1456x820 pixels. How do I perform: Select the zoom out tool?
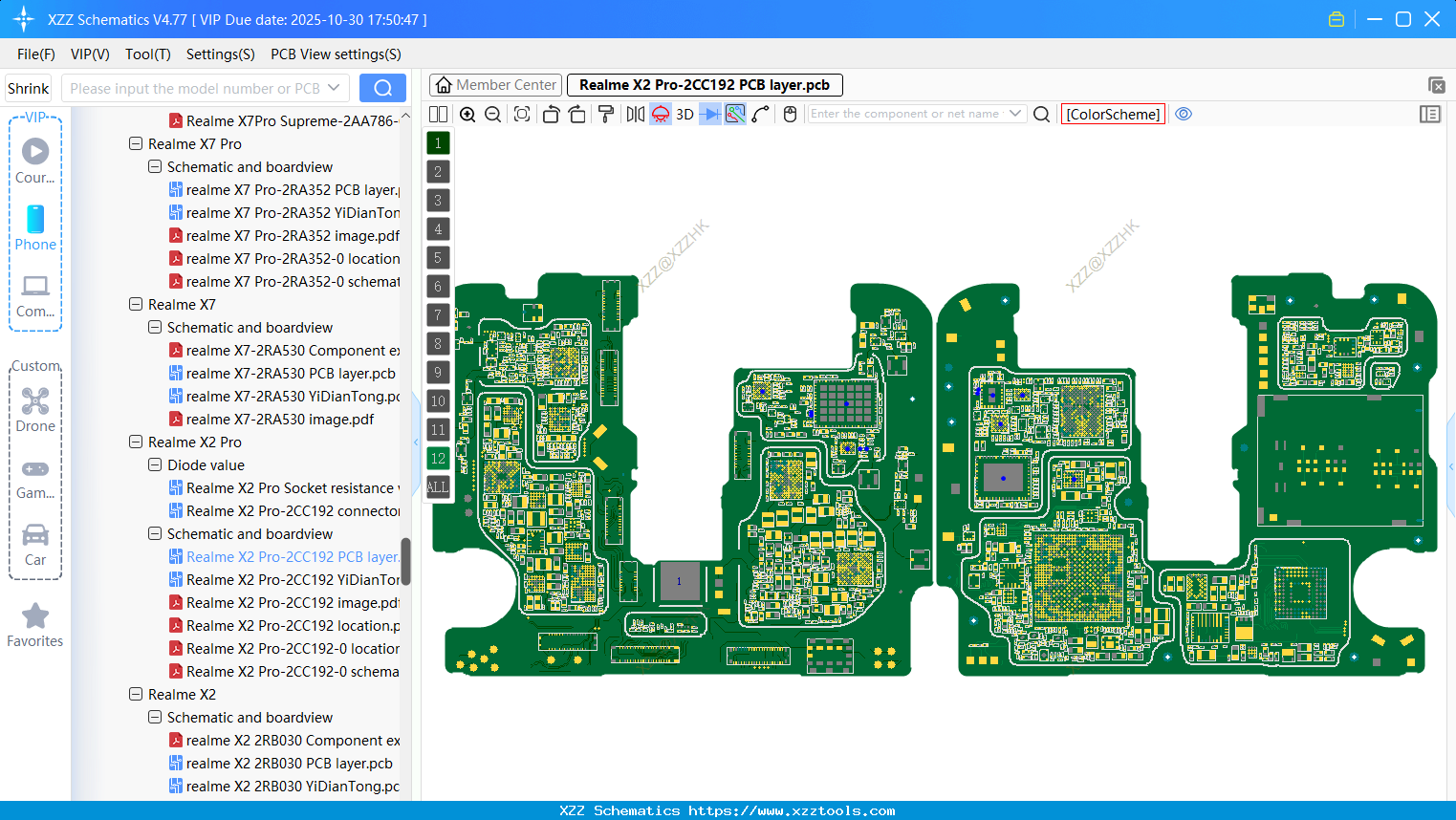pos(491,114)
